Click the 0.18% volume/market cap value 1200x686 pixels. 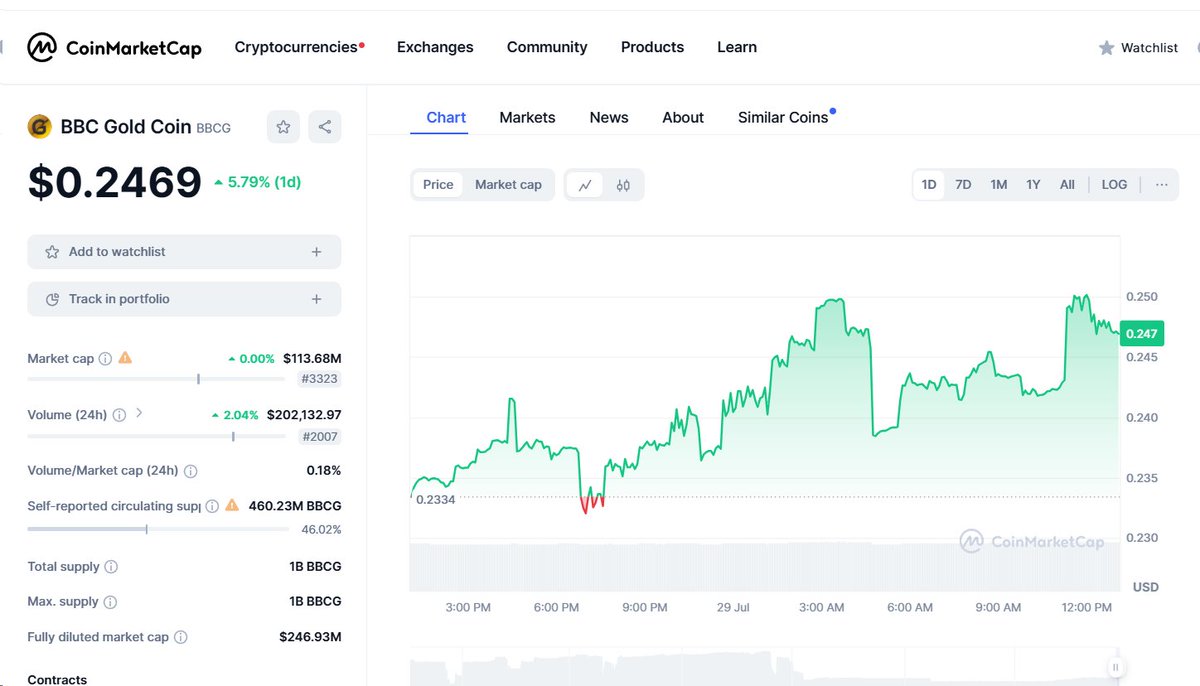pyautogui.click(x=324, y=471)
